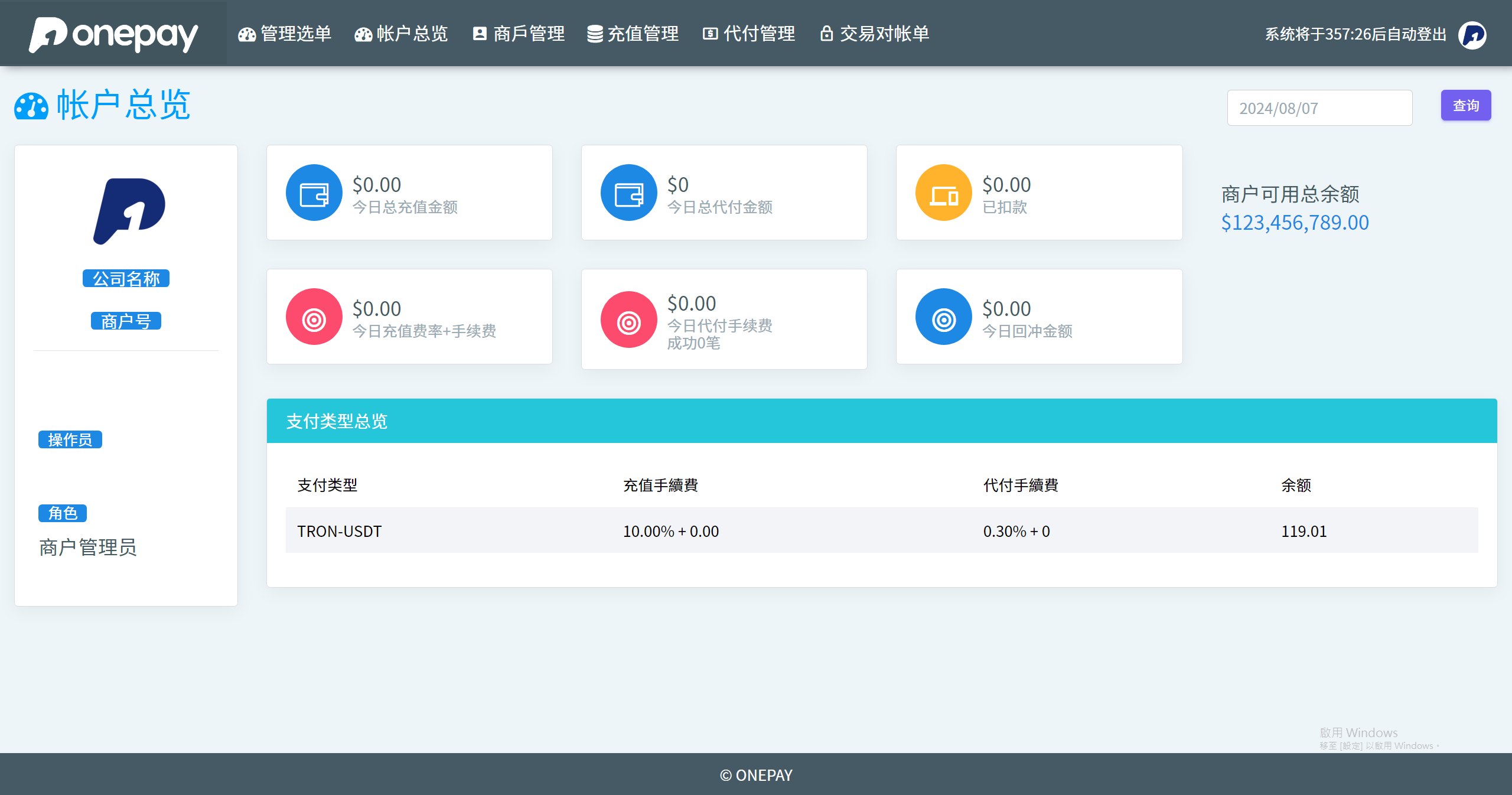This screenshot has height=795, width=1512.
Task: Click the 商户可用总余额 amount link
Action: tap(1295, 223)
